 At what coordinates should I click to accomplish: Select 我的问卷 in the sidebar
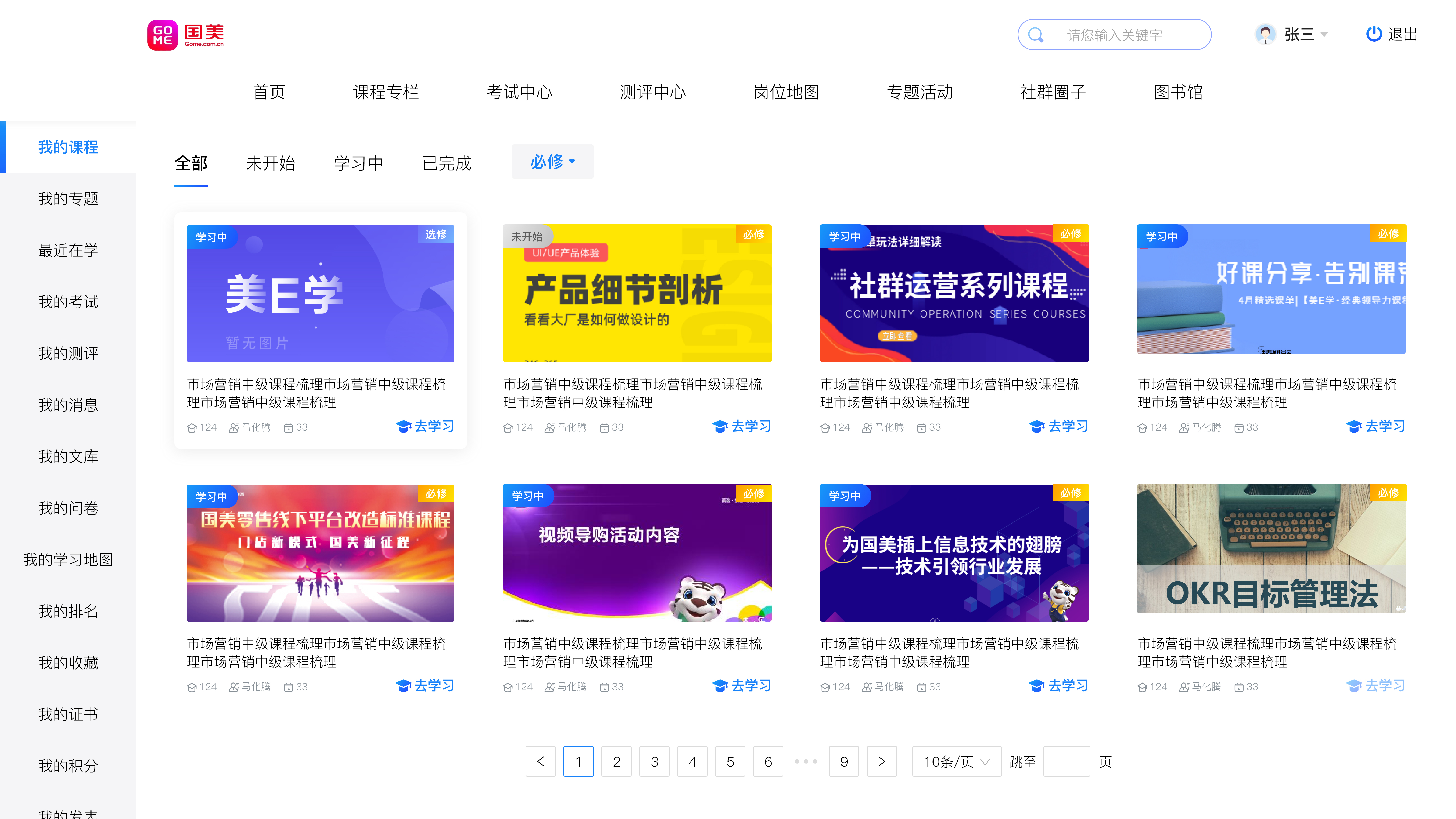pos(69,508)
